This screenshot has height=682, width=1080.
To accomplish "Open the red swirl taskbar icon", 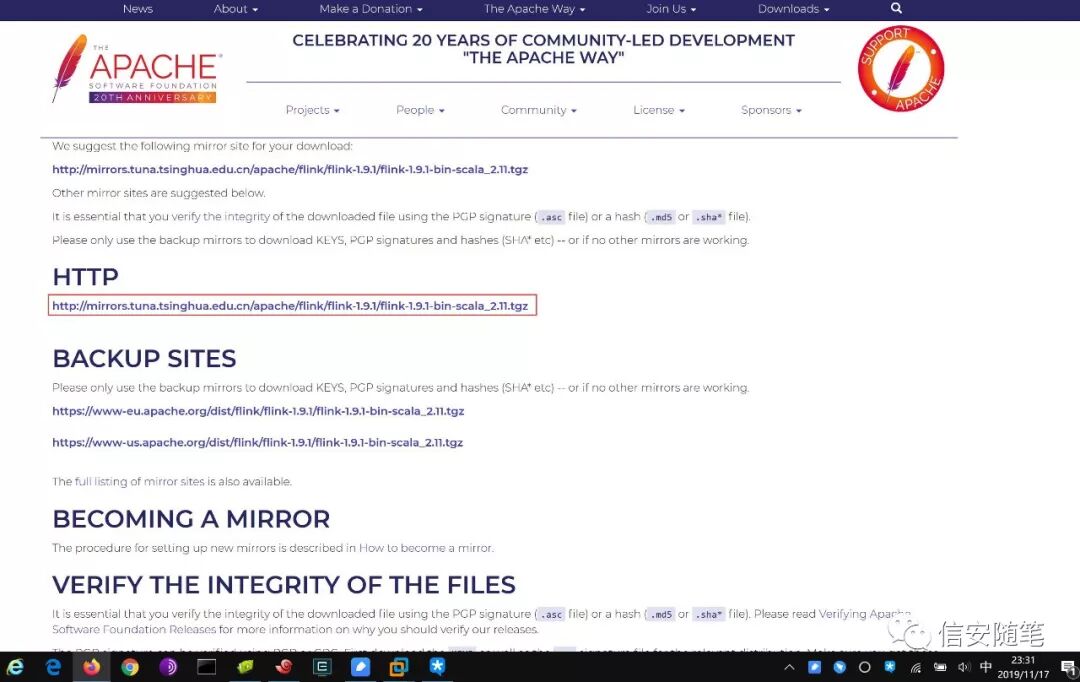I will [x=284, y=667].
